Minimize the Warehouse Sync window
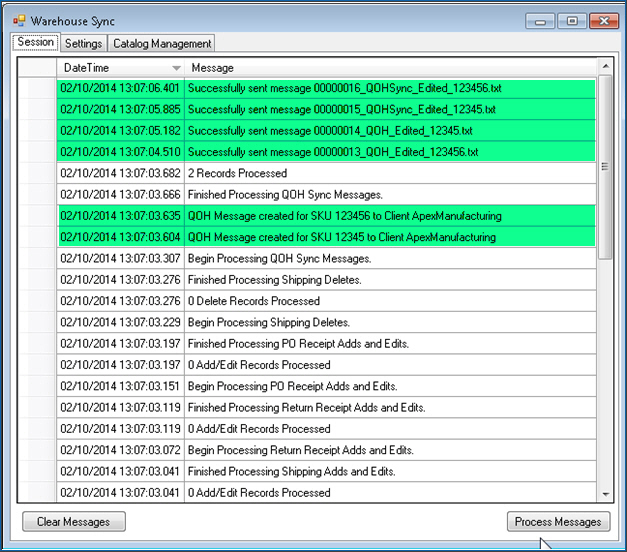 (540, 21)
